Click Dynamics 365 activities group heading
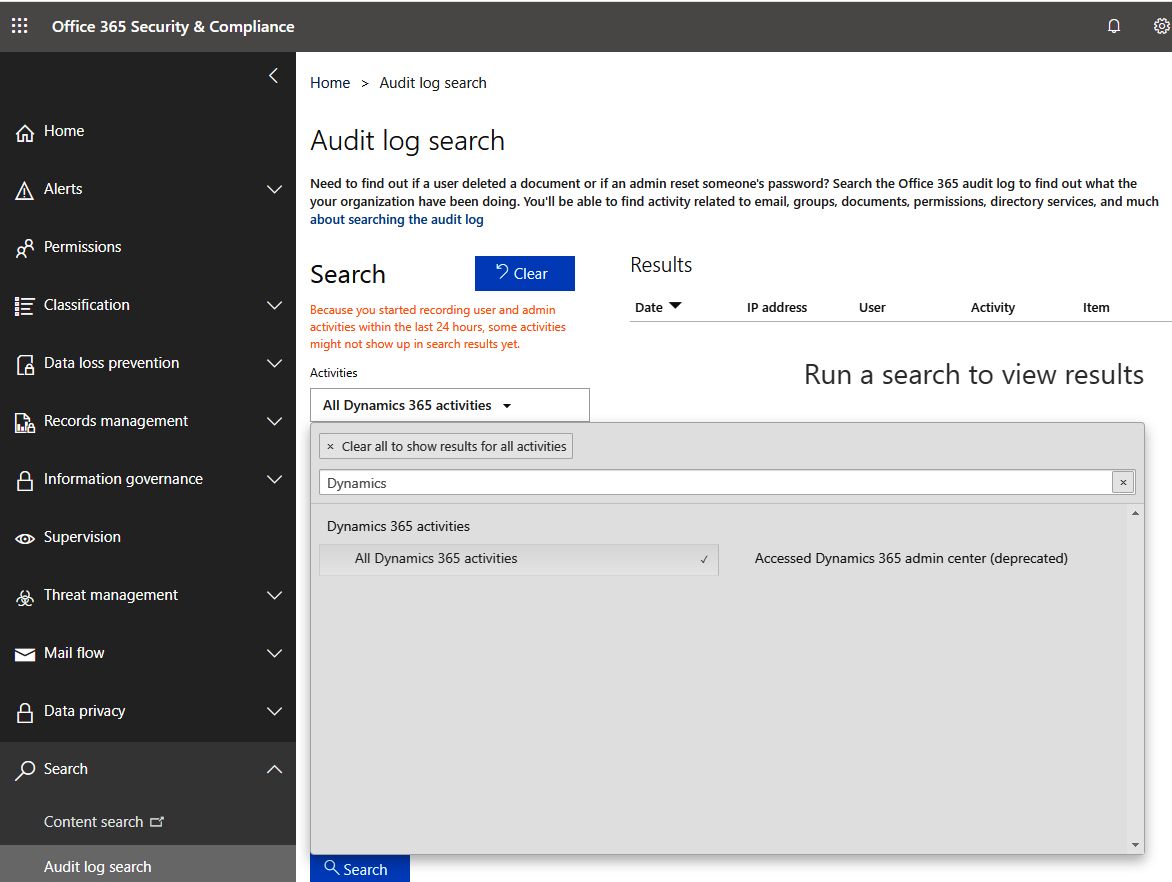 (398, 526)
